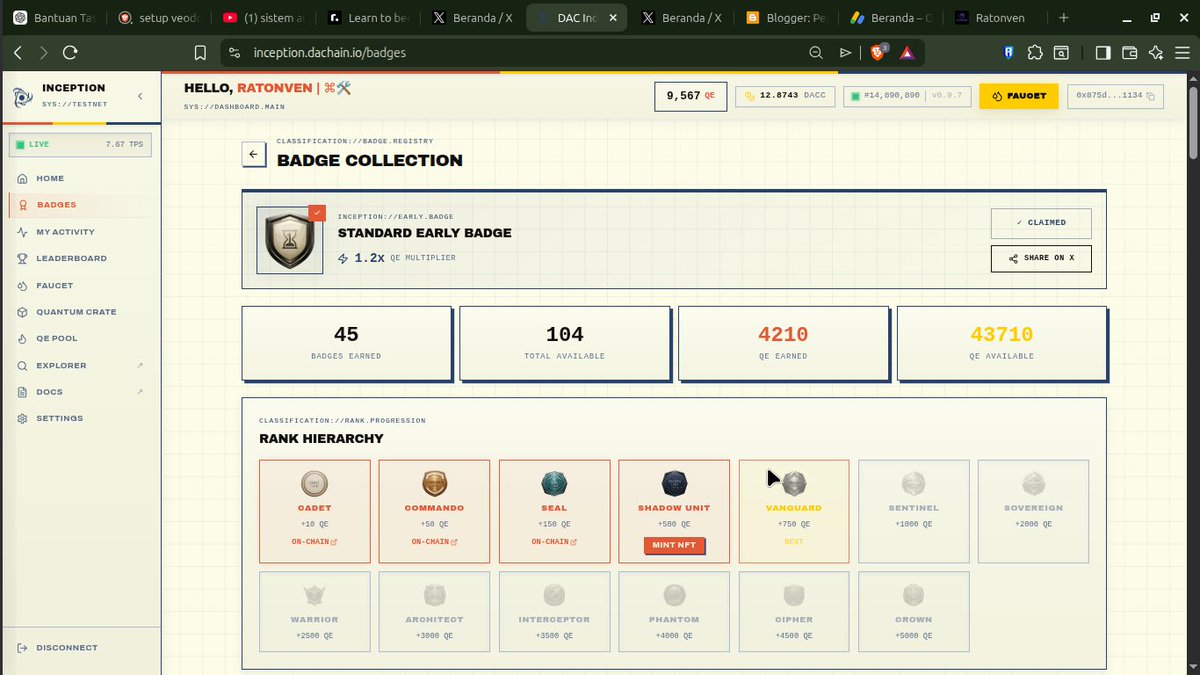The height and width of the screenshot is (675, 1200).
Task: Close the DAC Inc browser tab
Action: point(613,18)
